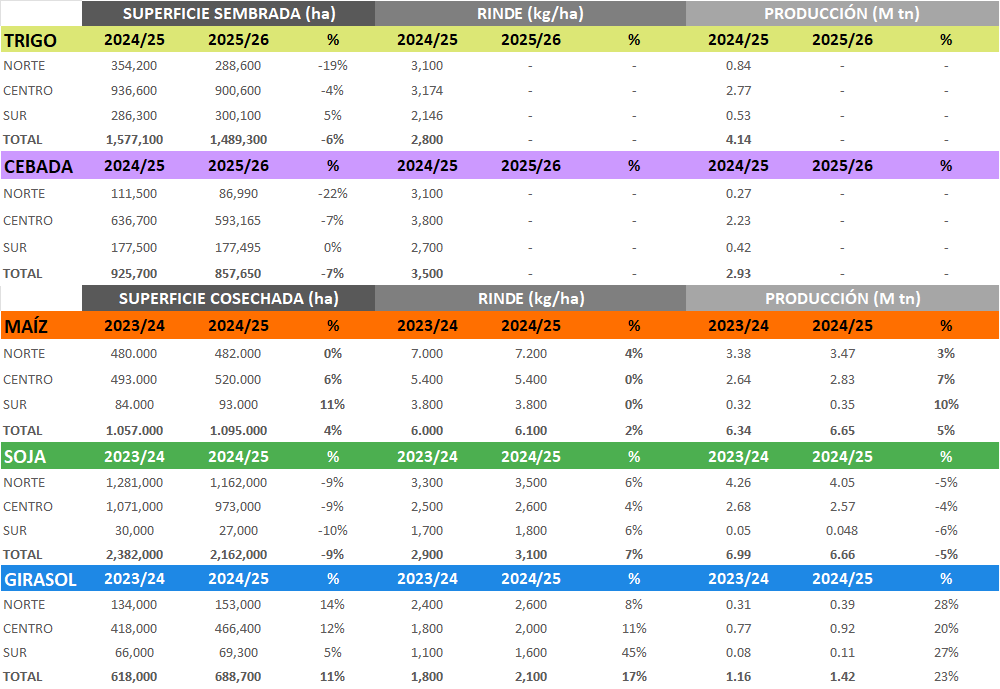
Task: Select girasol sur yield change 45%
Action: (x=634, y=653)
